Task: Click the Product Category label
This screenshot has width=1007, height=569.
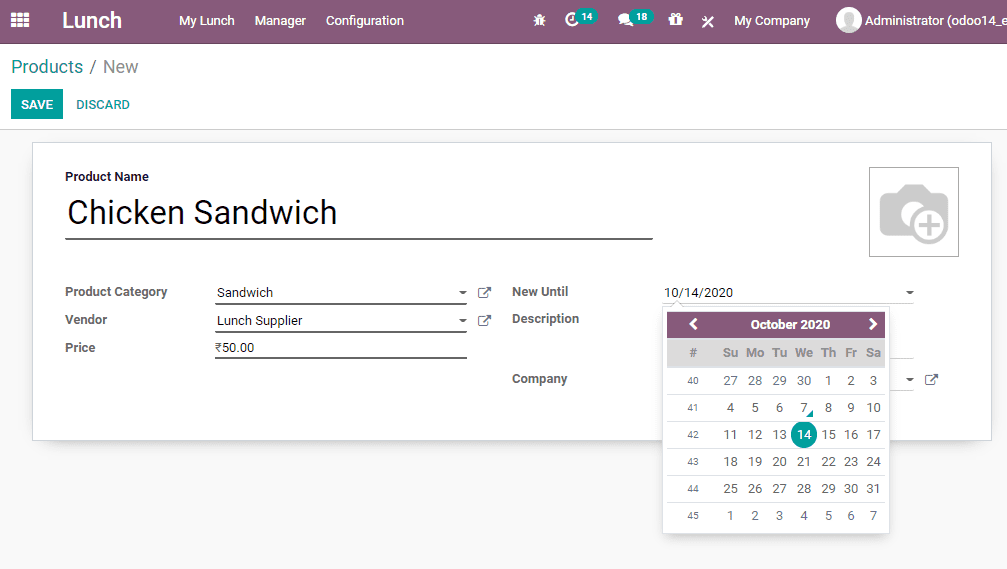Action: (x=116, y=292)
